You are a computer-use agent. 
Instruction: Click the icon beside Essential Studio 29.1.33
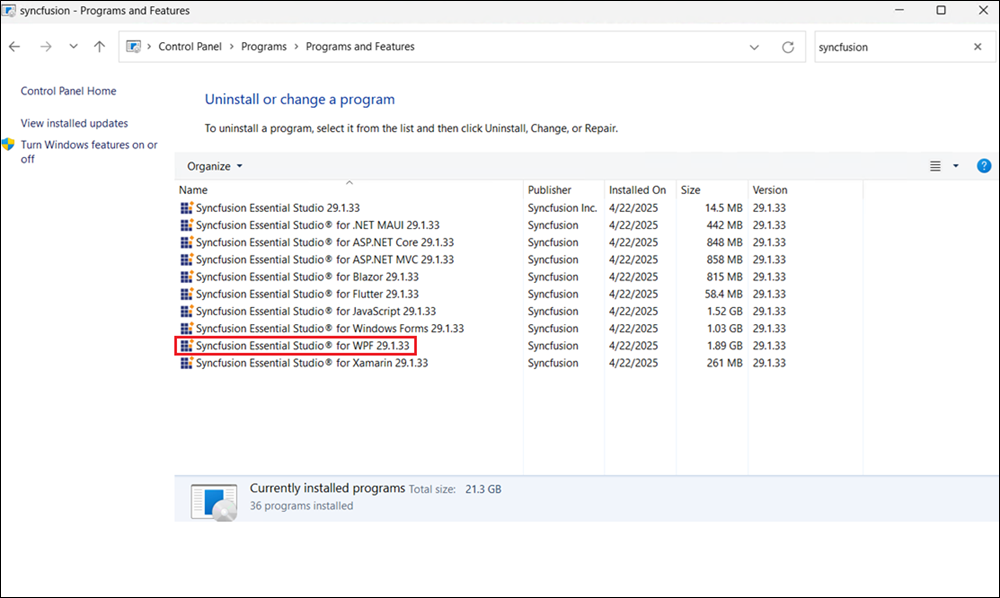click(x=186, y=208)
